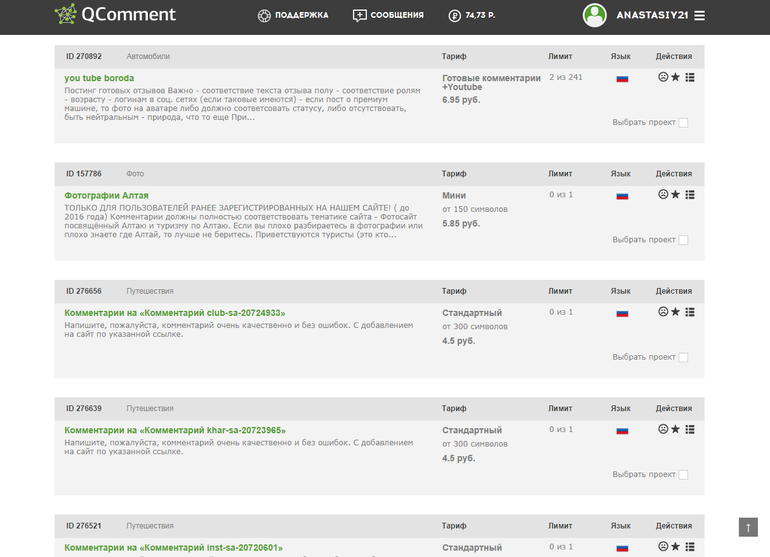This screenshot has height=557, width=770.
Task: Tick 'Выбрать проект' for club-sa-20724933 project
Action: [683, 357]
